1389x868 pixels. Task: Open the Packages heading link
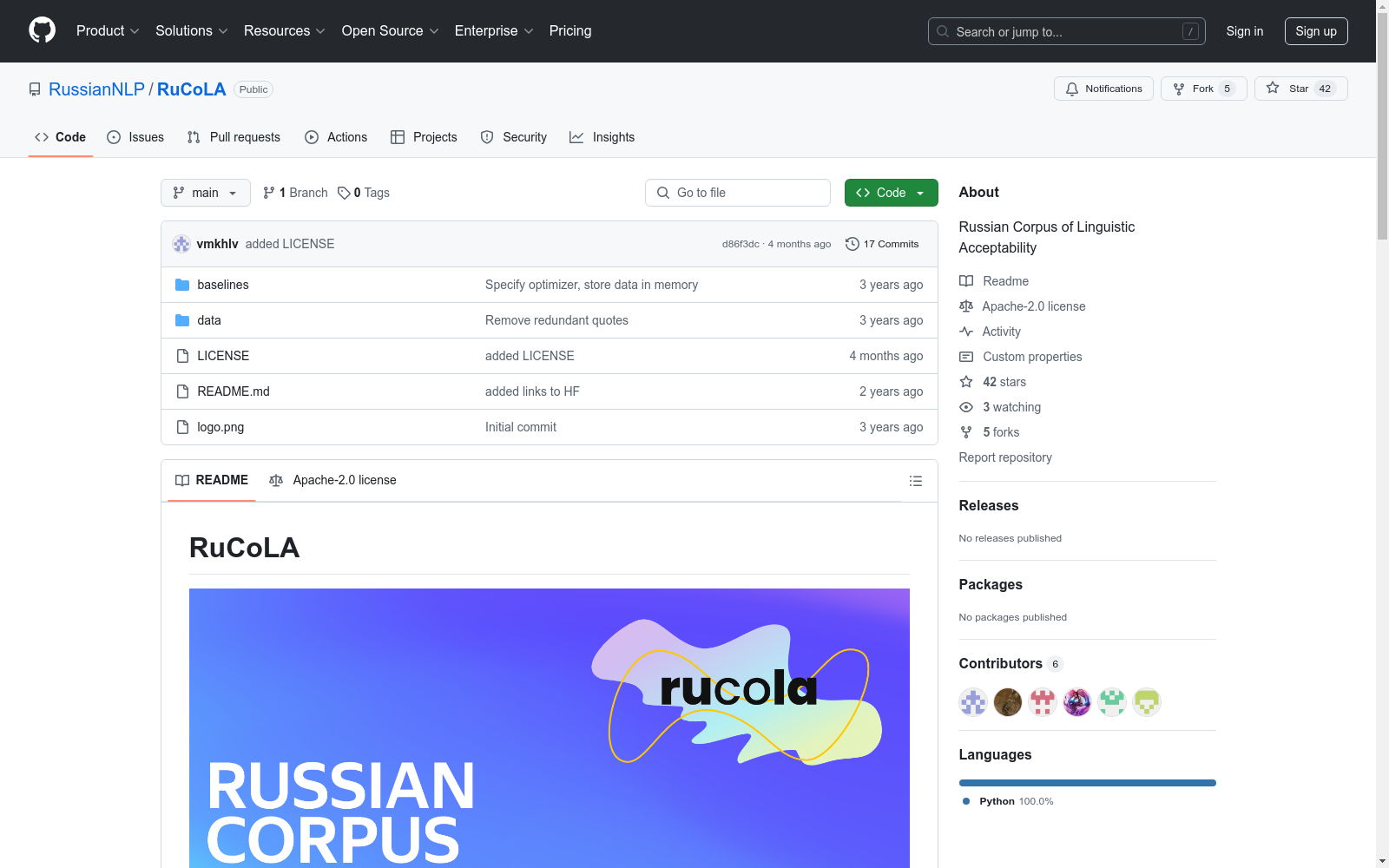point(991,585)
